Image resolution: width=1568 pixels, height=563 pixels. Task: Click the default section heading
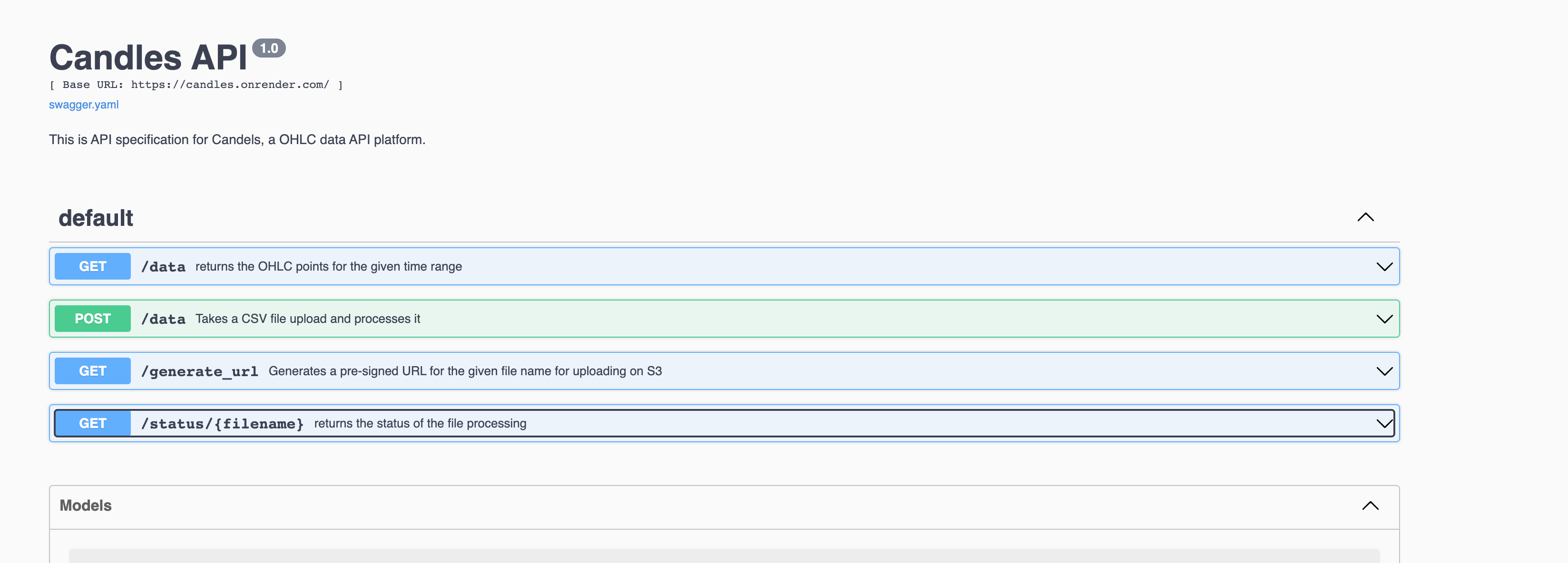96,218
